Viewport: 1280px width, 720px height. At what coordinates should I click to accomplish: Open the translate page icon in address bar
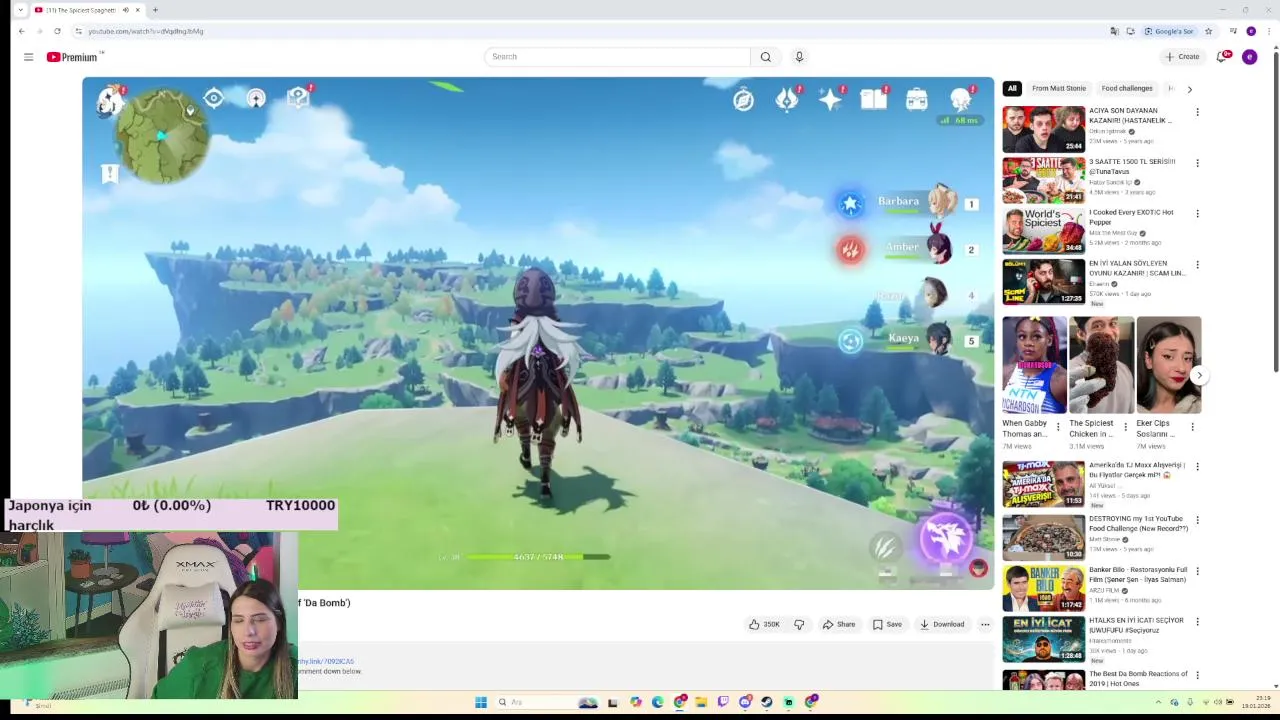pyautogui.click(x=1114, y=31)
